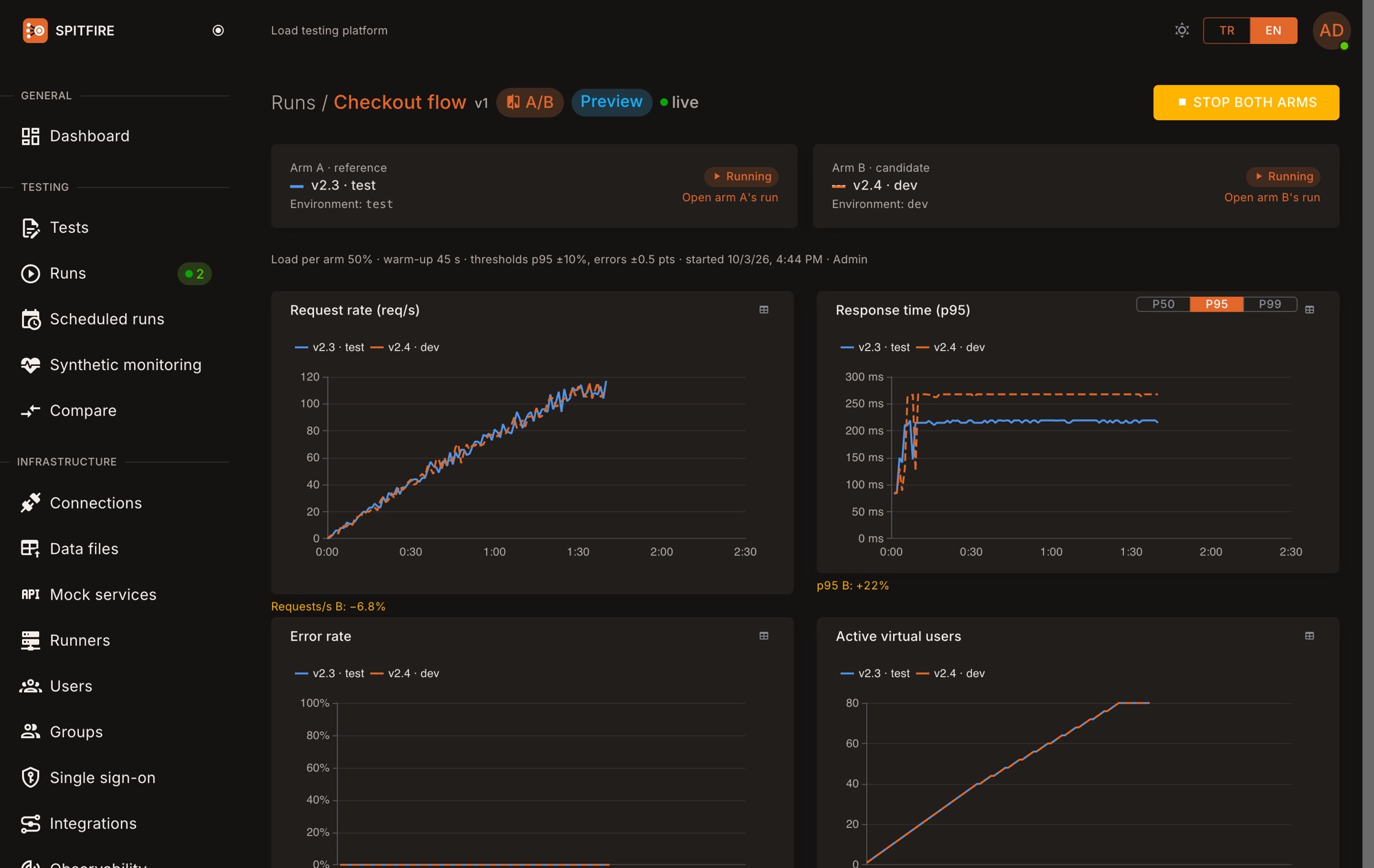Switch language to TR
Viewport: 1374px width, 868px height.
pos(1226,30)
